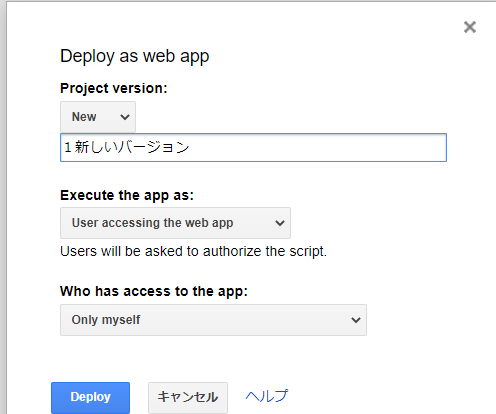
Task: Open the ヘルプ link
Action: [267, 396]
